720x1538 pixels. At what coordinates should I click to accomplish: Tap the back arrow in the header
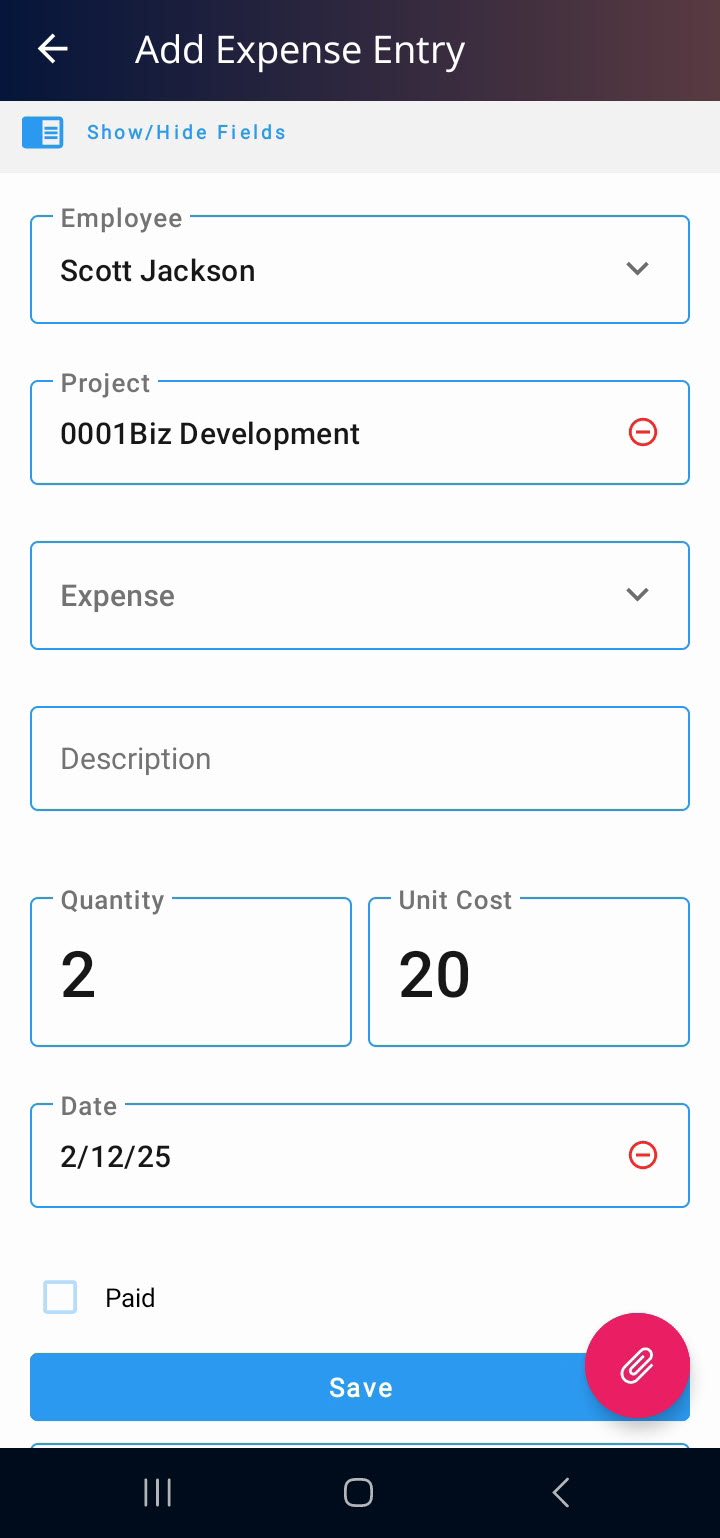coord(52,49)
